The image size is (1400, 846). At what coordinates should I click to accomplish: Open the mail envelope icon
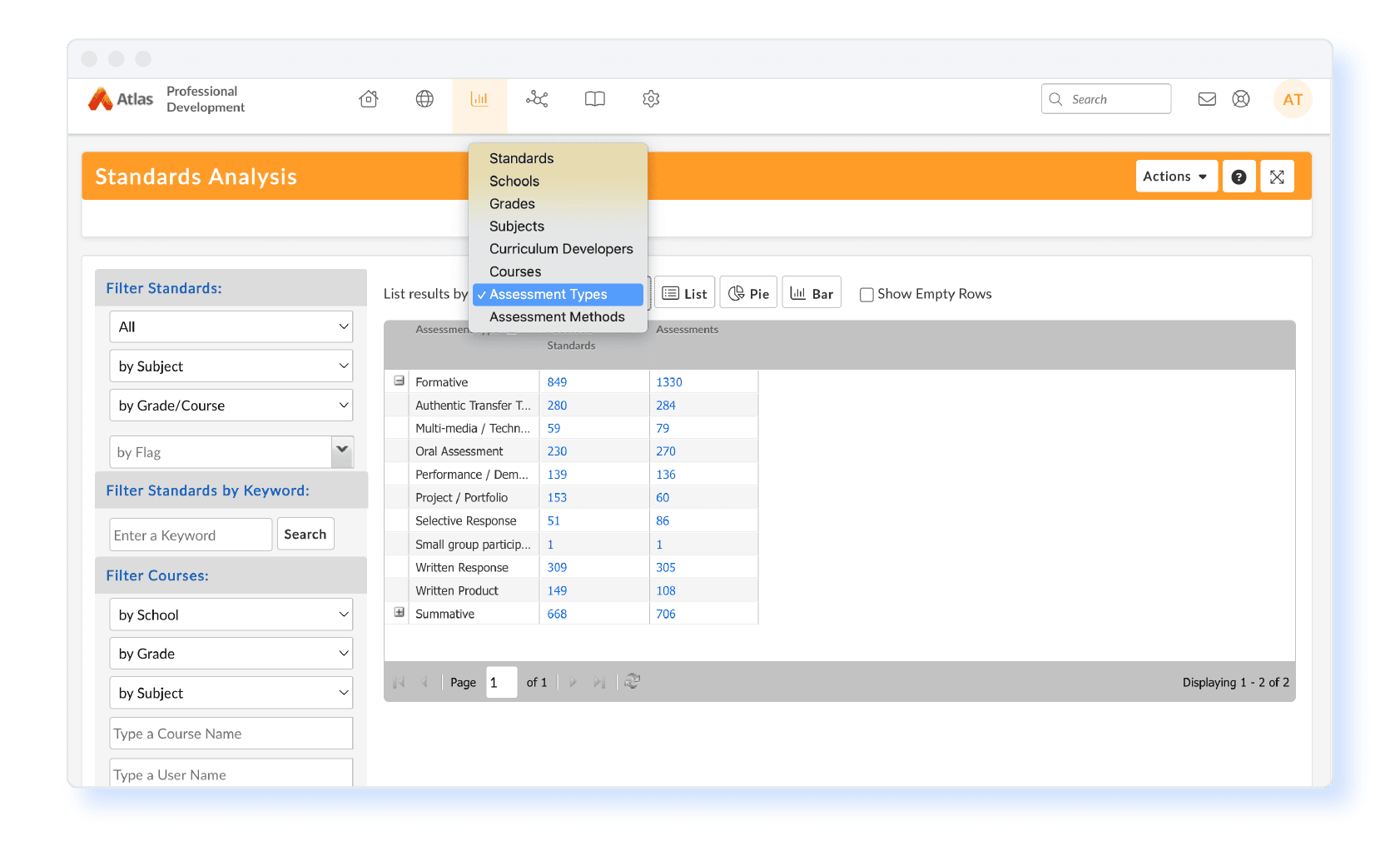pyautogui.click(x=1207, y=99)
